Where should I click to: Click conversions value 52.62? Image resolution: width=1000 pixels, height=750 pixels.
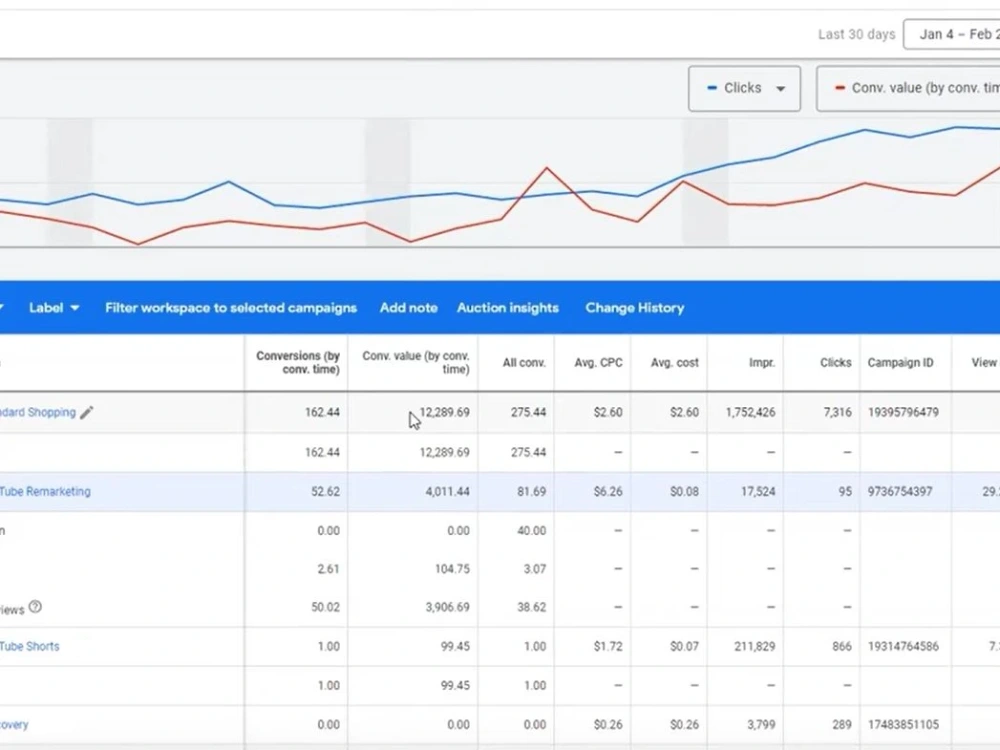(x=325, y=492)
